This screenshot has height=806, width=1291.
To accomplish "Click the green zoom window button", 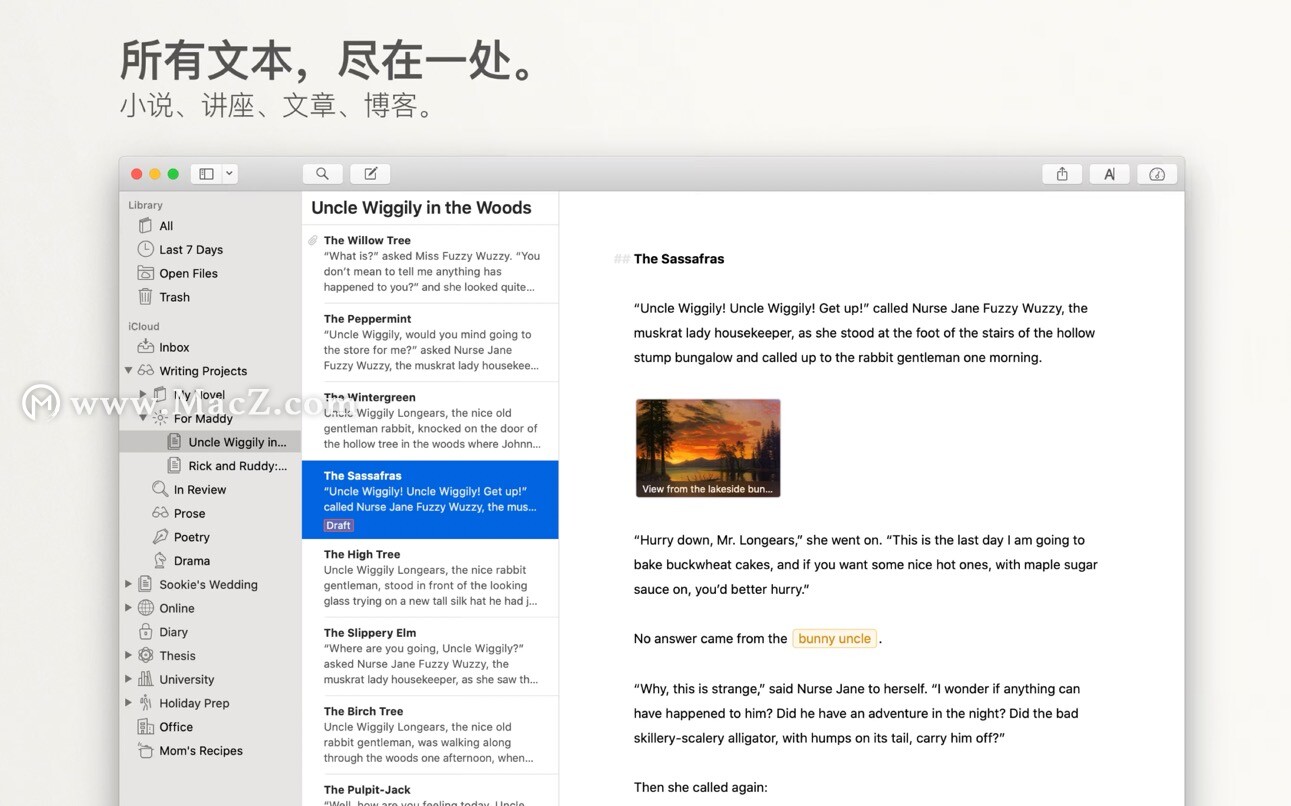I will click(173, 174).
